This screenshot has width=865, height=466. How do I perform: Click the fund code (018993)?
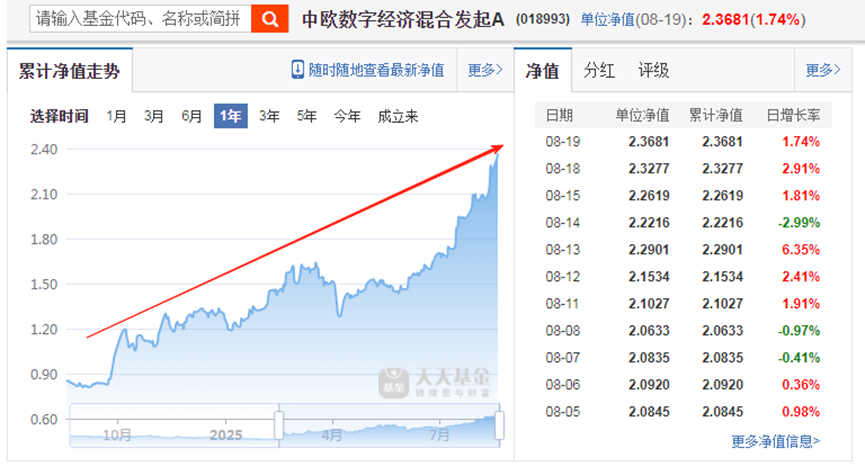[543, 20]
